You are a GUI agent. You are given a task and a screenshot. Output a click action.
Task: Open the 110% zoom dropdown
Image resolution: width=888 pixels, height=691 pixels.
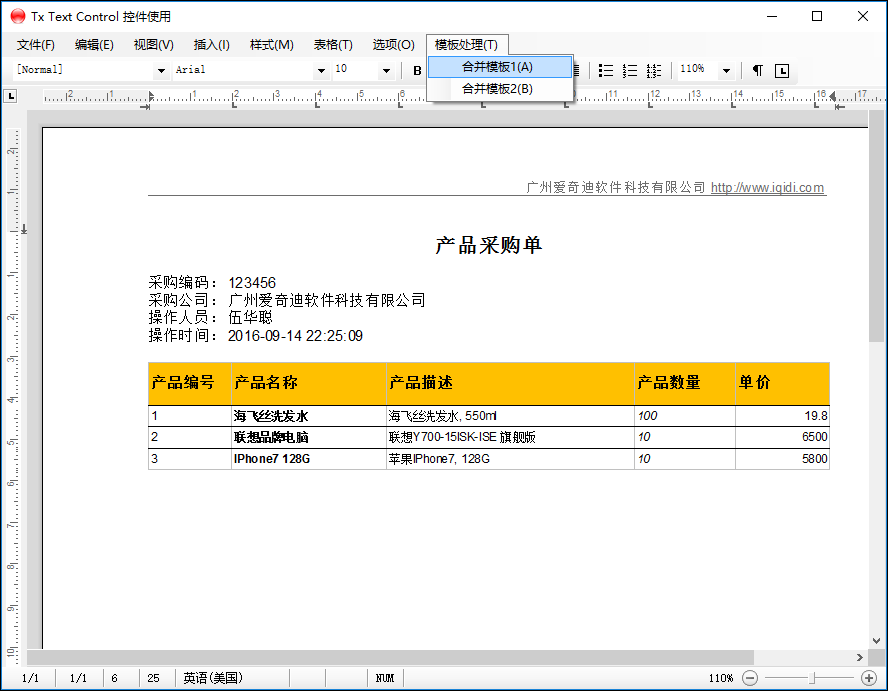726,71
